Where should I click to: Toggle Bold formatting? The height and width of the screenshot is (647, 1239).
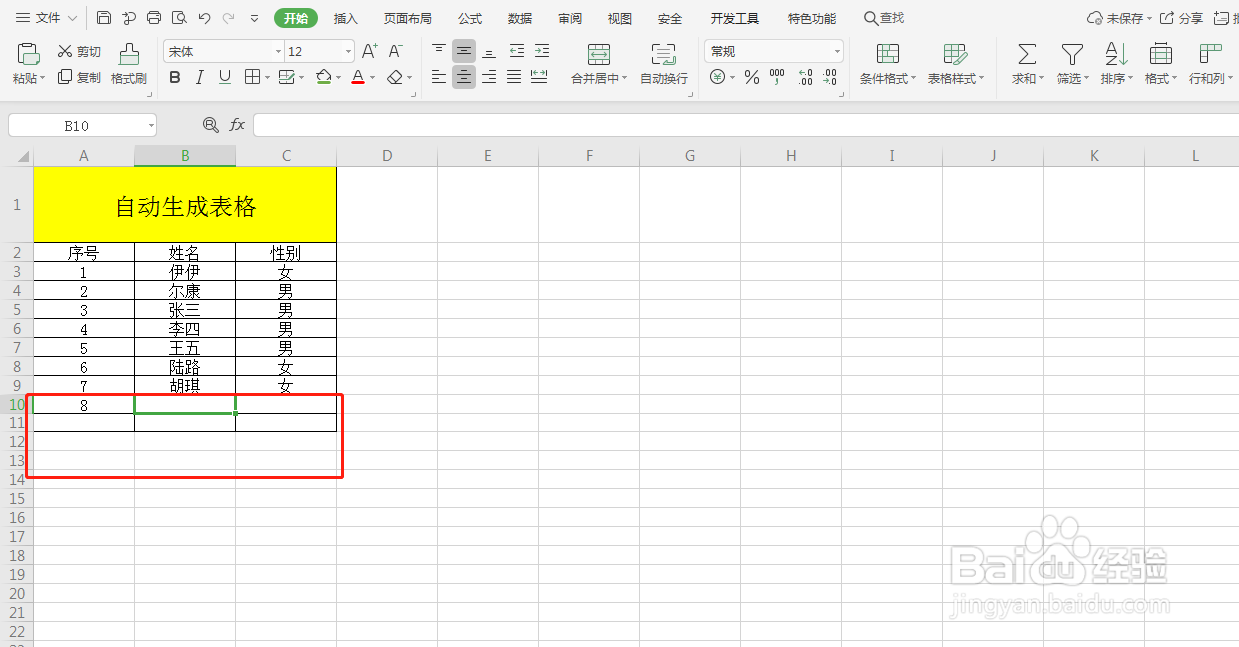tap(175, 77)
